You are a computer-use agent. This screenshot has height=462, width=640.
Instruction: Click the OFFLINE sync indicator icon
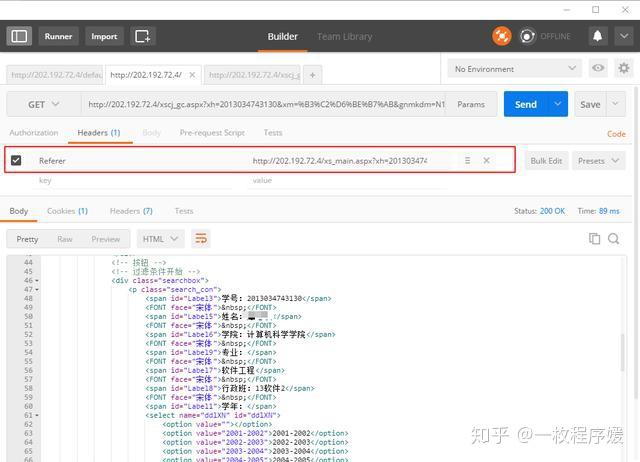point(527,36)
